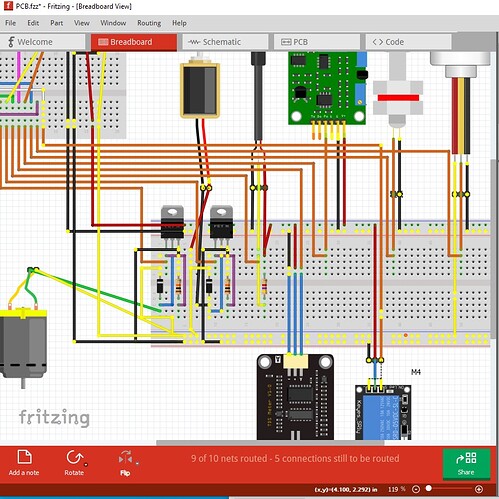
Task: Open the View menu
Action: coord(82,23)
